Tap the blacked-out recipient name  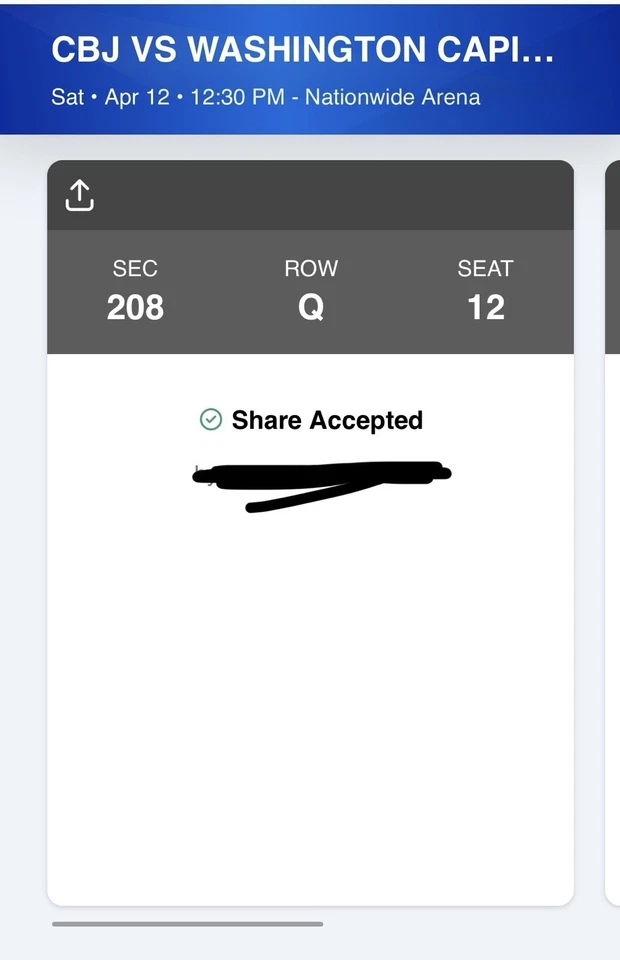(x=320, y=477)
